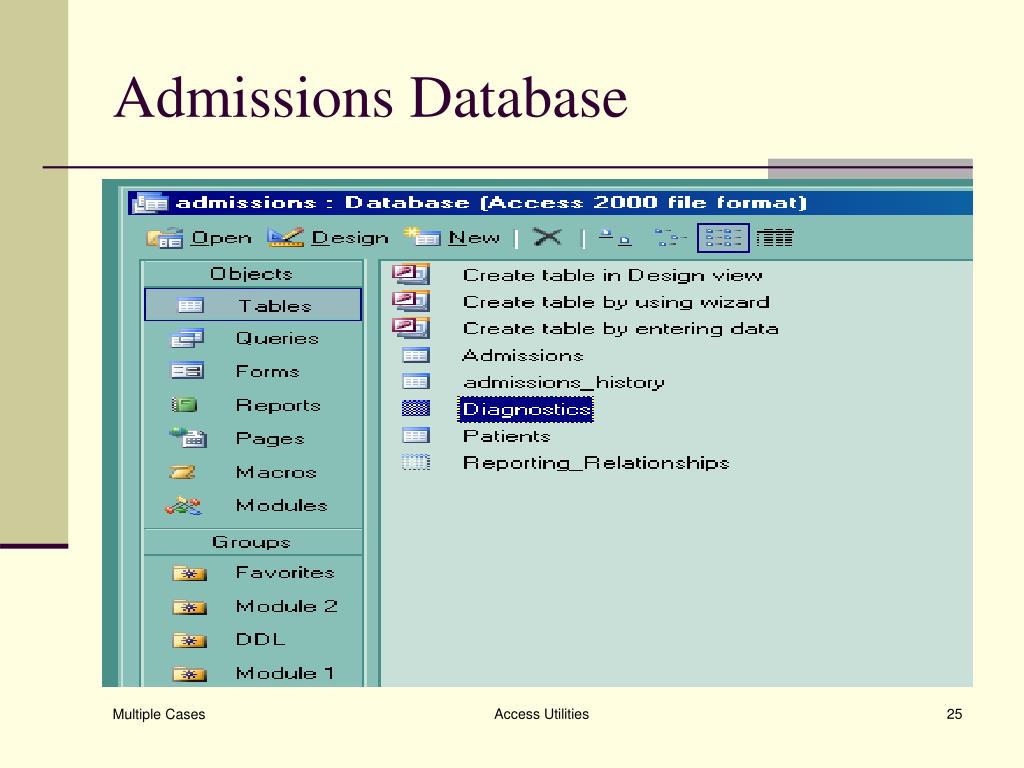Select 'Create table in Design view'
This screenshot has height=768, width=1024.
(x=613, y=276)
